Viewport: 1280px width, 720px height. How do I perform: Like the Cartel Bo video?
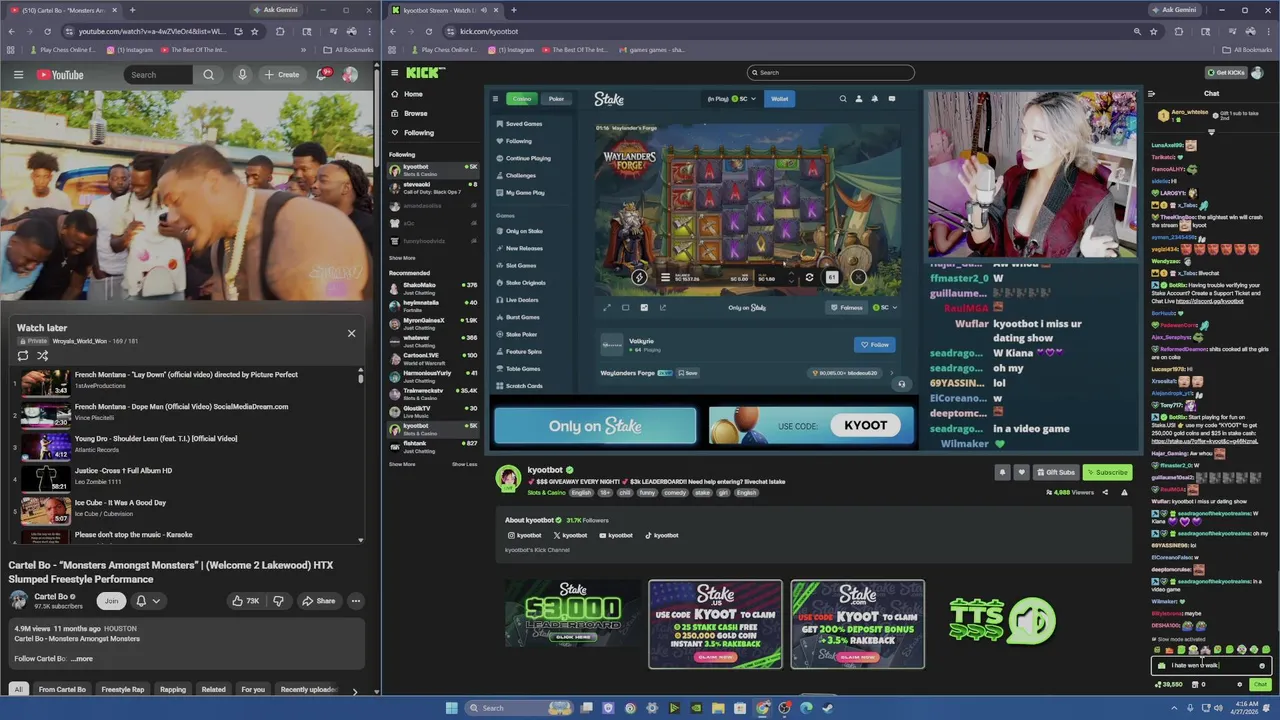click(x=244, y=601)
